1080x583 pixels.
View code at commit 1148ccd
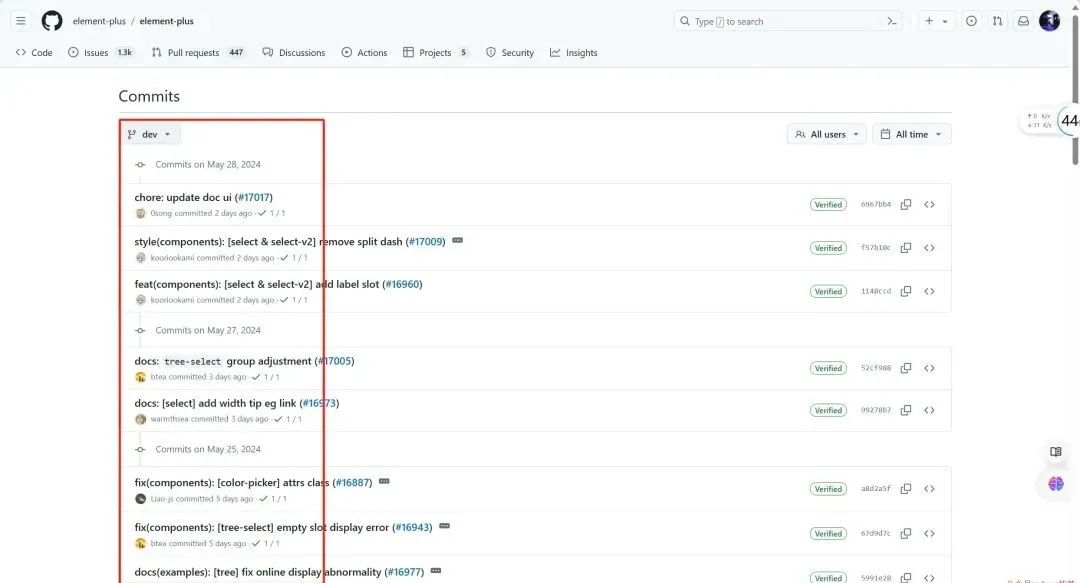(929, 291)
